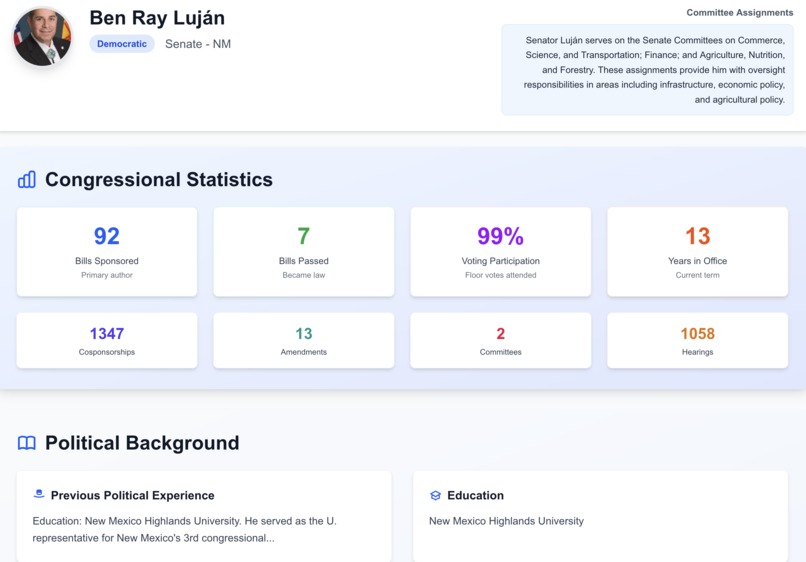
Task: Click the graduation cap icon beside Education
Action: click(x=435, y=495)
